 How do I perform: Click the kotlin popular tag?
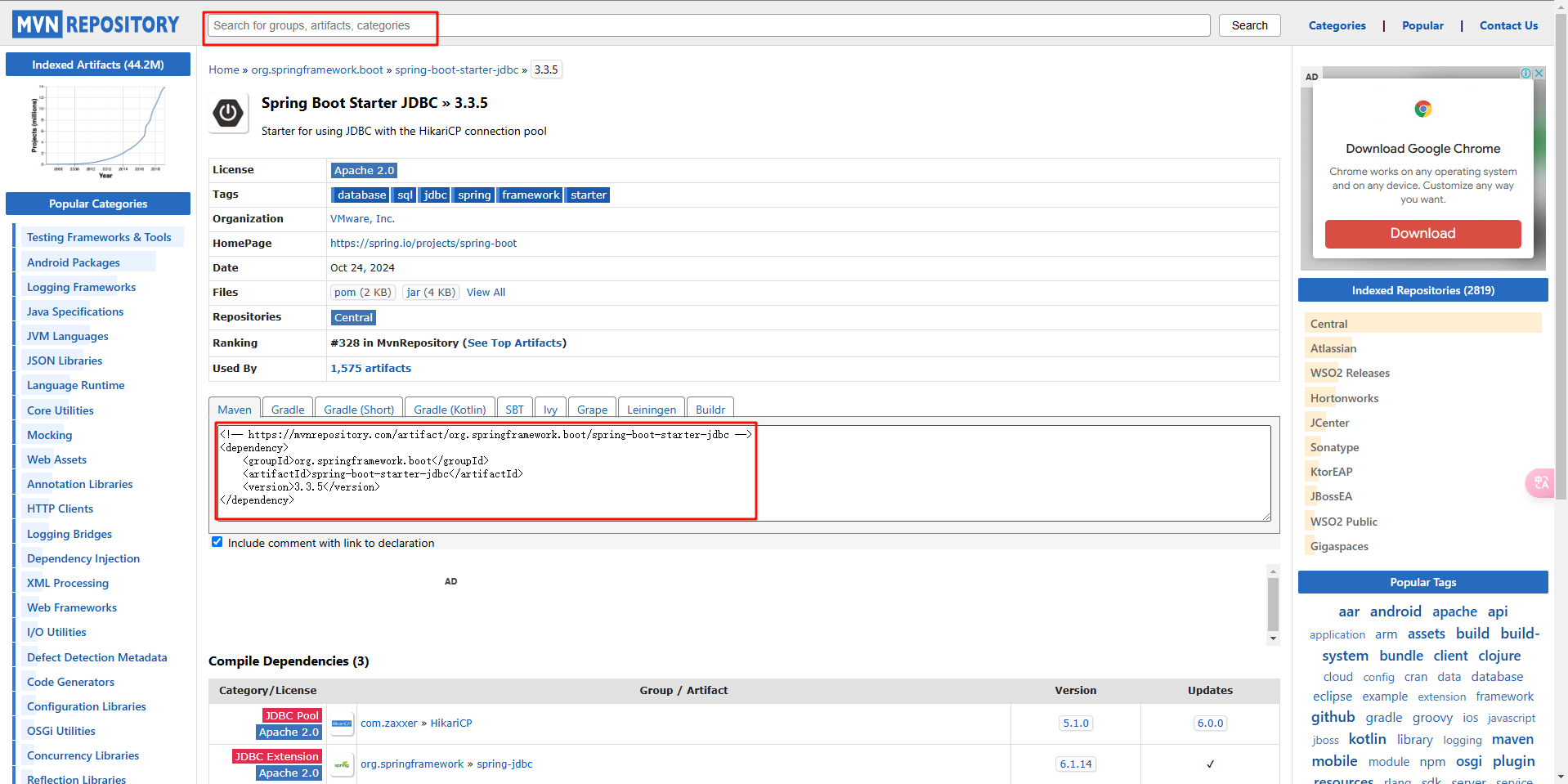[1368, 739]
